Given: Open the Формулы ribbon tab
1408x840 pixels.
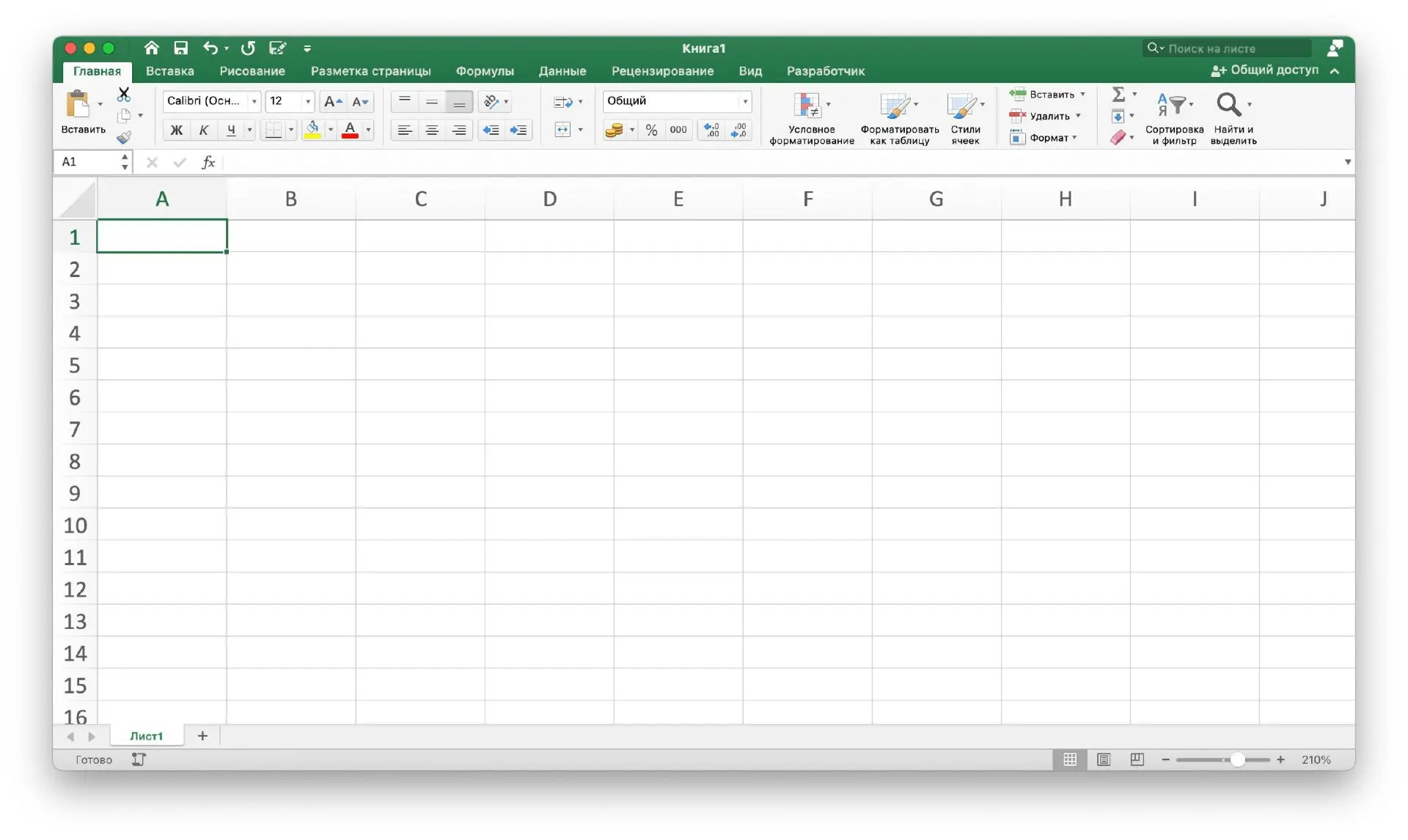Looking at the screenshot, I should (485, 71).
